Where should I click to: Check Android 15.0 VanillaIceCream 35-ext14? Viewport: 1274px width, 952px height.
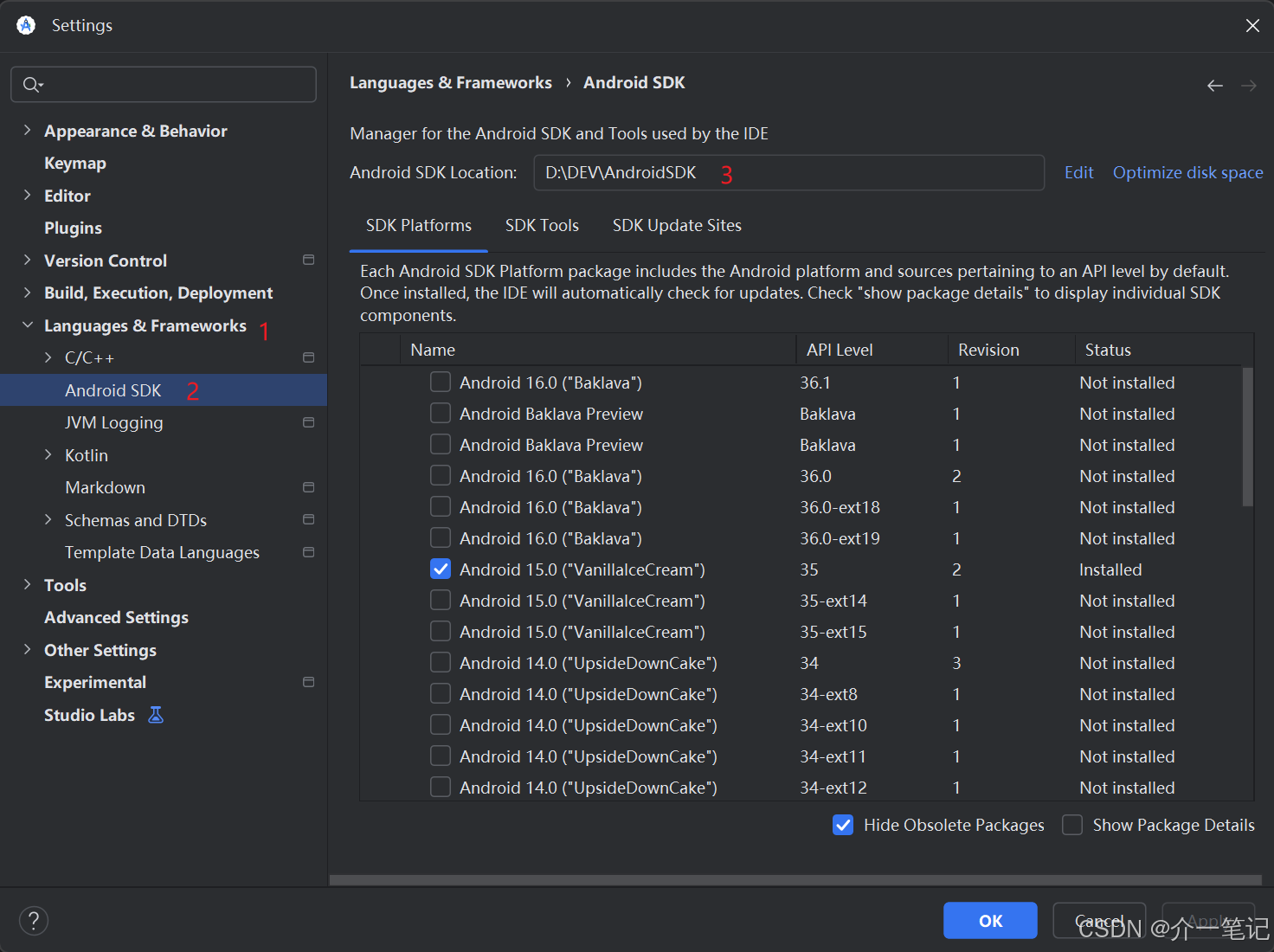tap(441, 601)
